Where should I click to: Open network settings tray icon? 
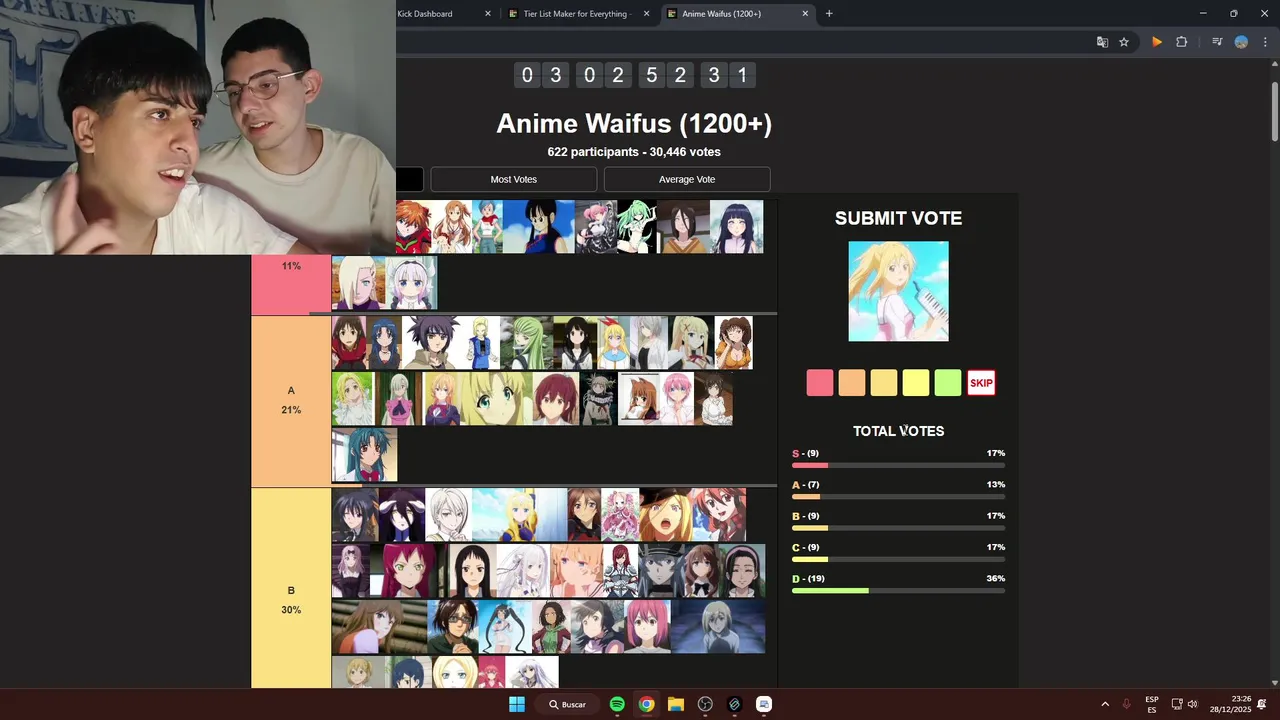(1177, 704)
